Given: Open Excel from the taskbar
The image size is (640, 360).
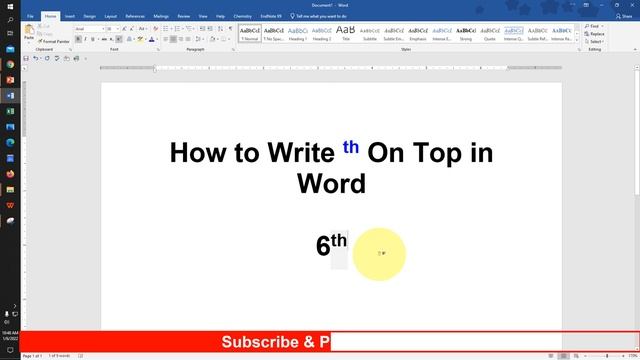Looking at the screenshot, I should click(x=10, y=111).
